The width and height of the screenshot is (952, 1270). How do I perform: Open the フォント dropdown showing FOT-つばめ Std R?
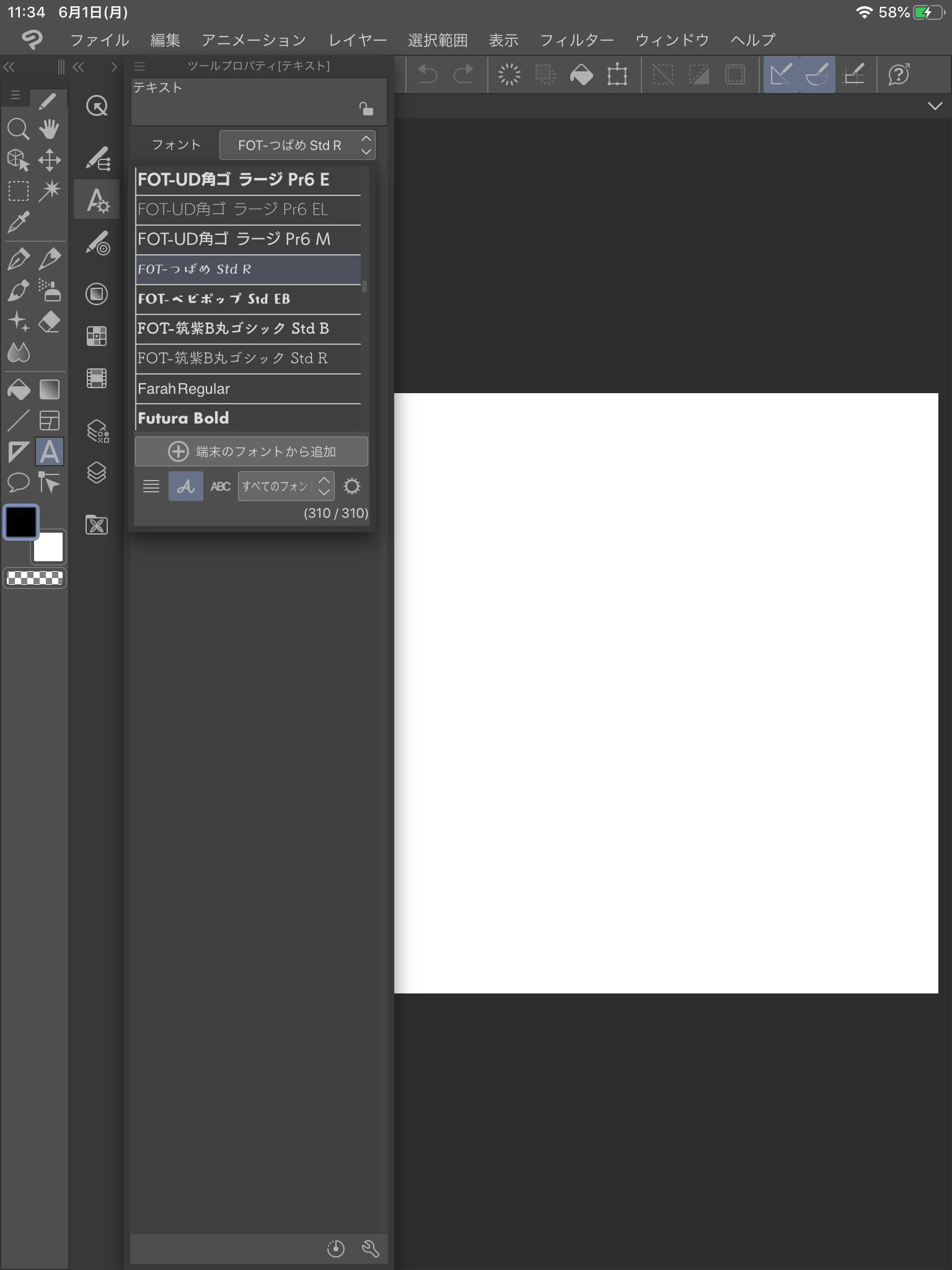pyautogui.click(x=297, y=145)
